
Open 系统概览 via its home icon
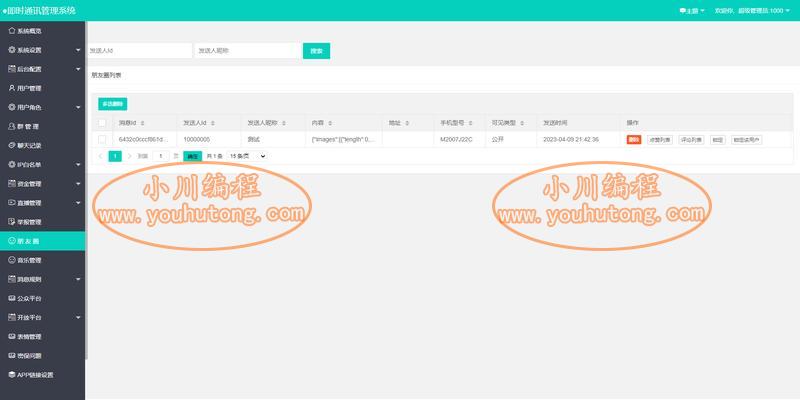12,31
